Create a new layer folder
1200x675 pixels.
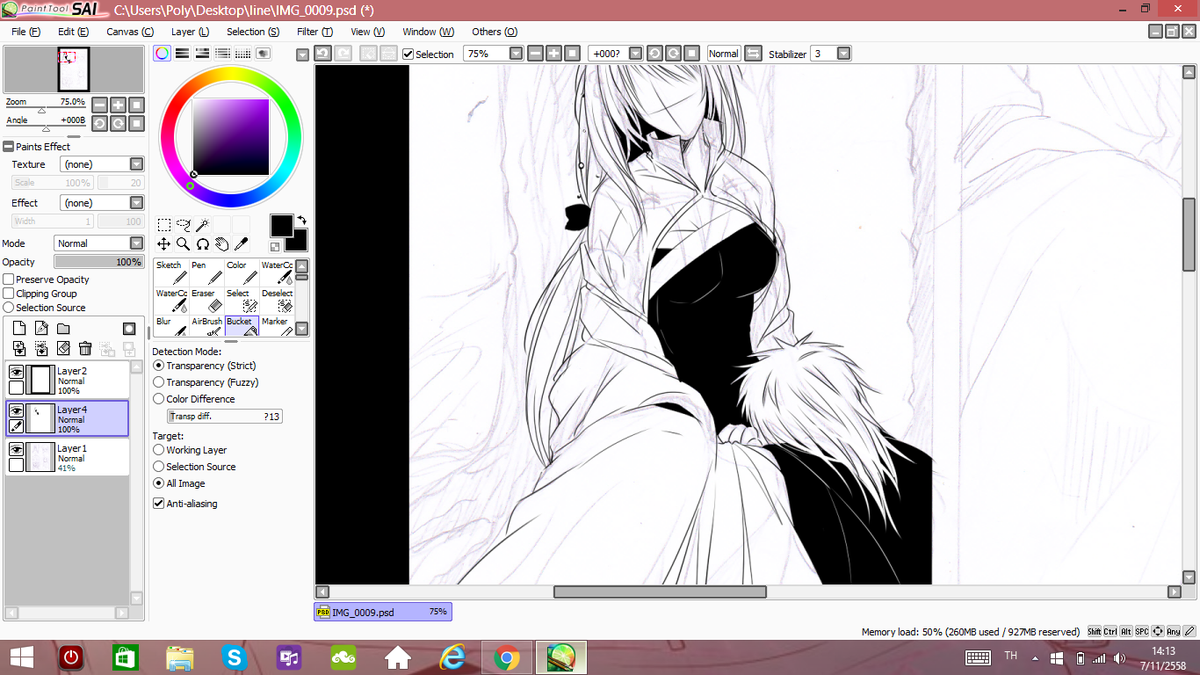(63, 328)
